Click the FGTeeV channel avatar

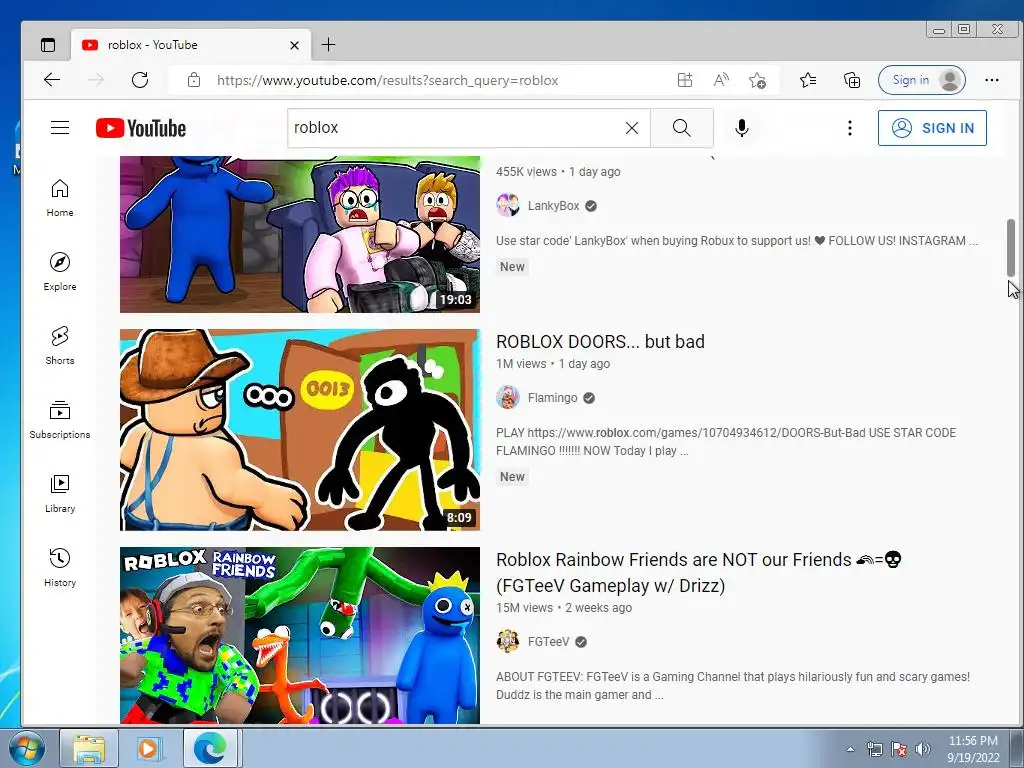[x=508, y=641]
